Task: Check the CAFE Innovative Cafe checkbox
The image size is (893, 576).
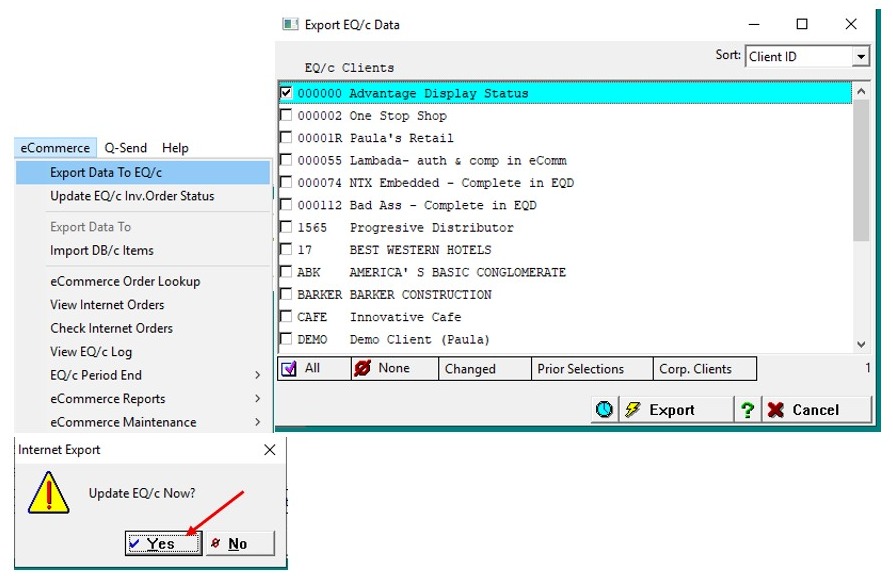Action: (x=286, y=316)
